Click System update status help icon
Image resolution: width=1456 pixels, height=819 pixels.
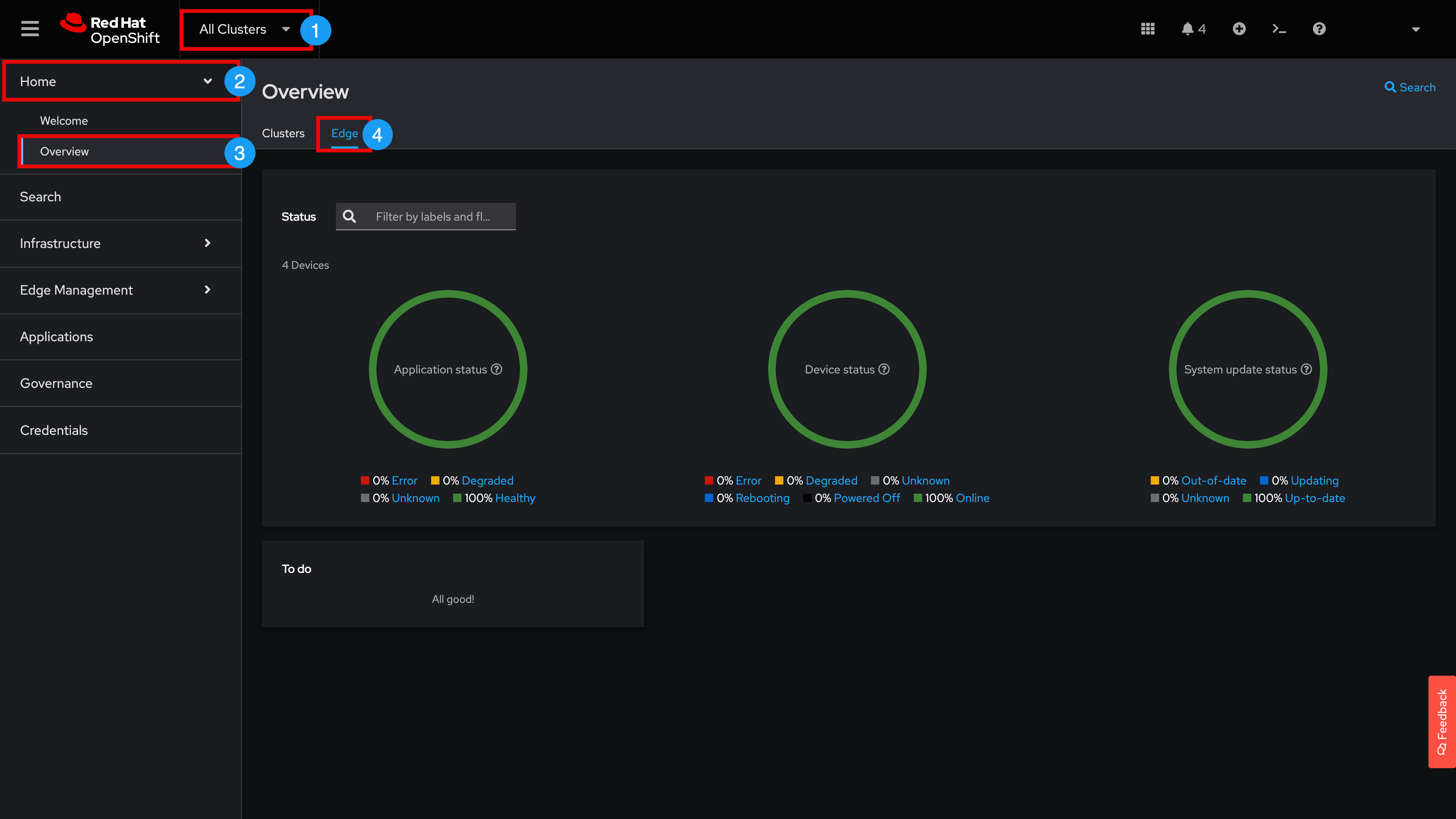[1306, 369]
